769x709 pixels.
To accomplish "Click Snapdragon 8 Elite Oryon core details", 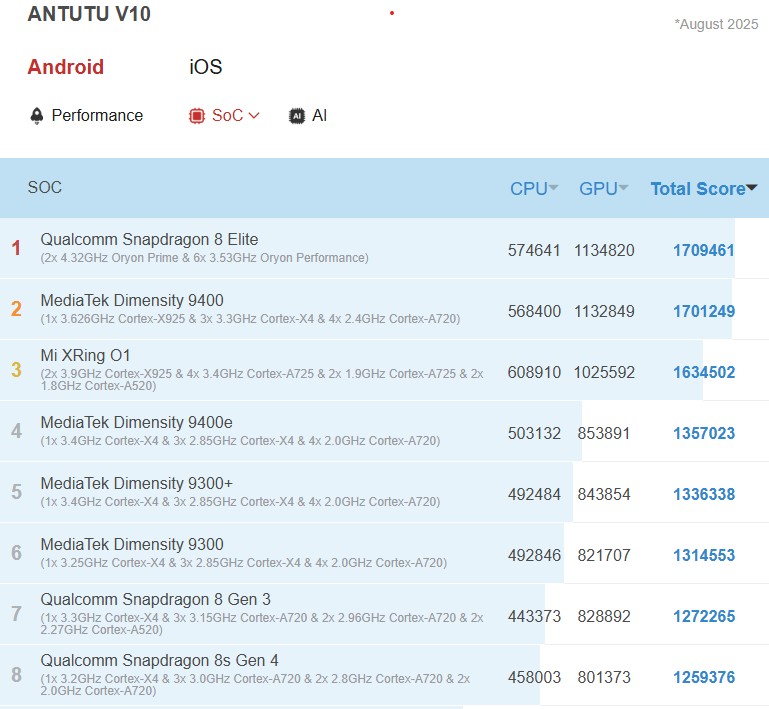I will click(x=205, y=258).
